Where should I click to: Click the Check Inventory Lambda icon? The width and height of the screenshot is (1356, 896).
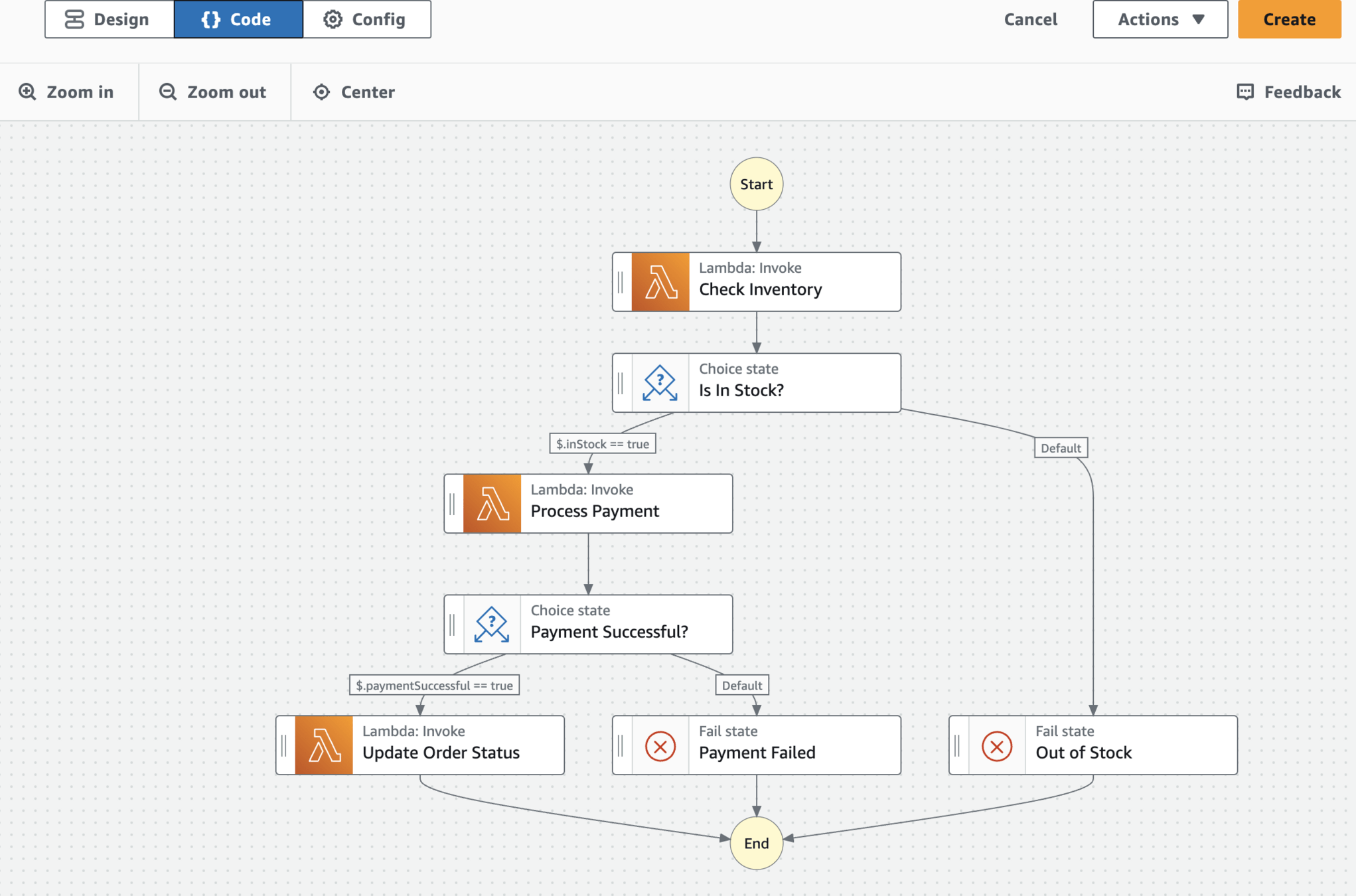(660, 282)
